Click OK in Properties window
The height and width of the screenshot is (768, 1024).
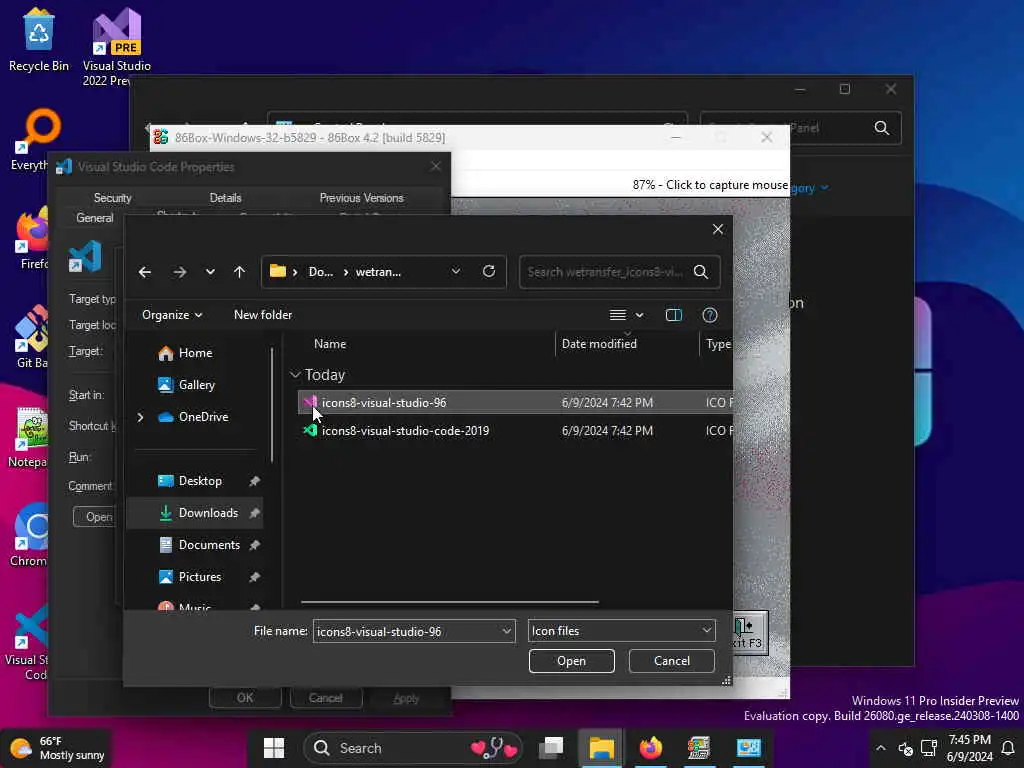click(245, 698)
